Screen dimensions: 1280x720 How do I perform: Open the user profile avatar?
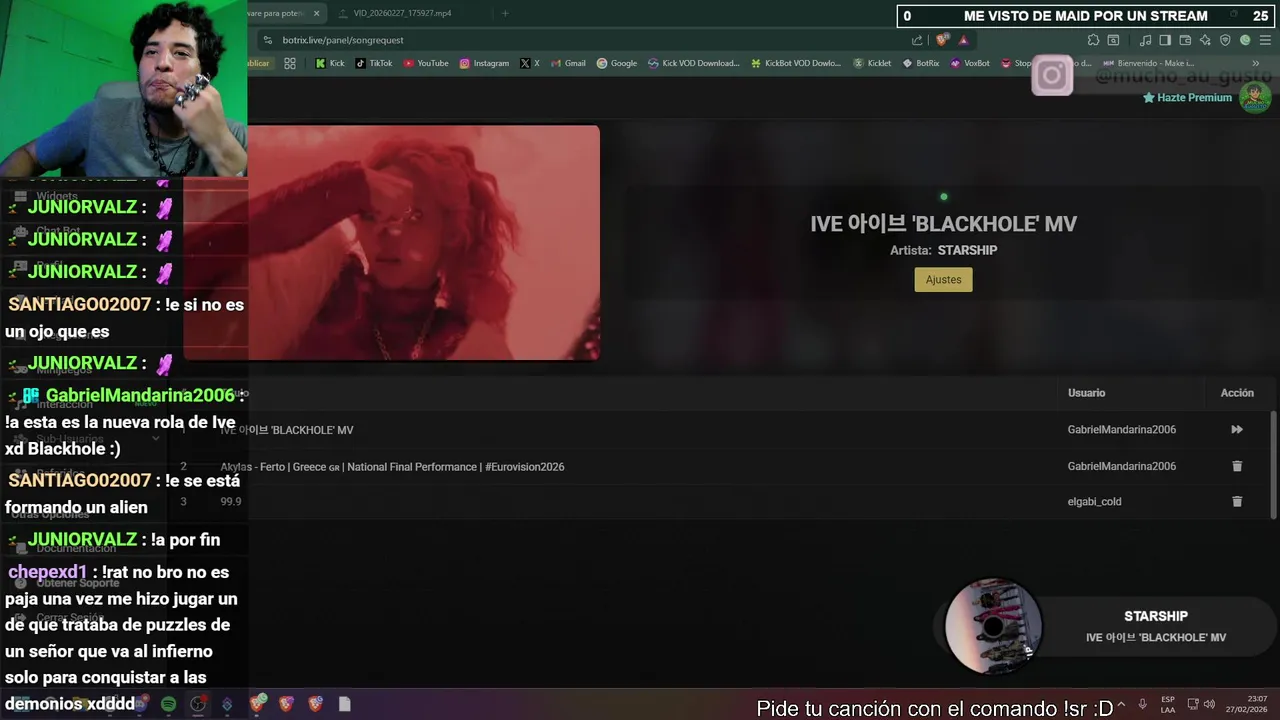click(1255, 97)
